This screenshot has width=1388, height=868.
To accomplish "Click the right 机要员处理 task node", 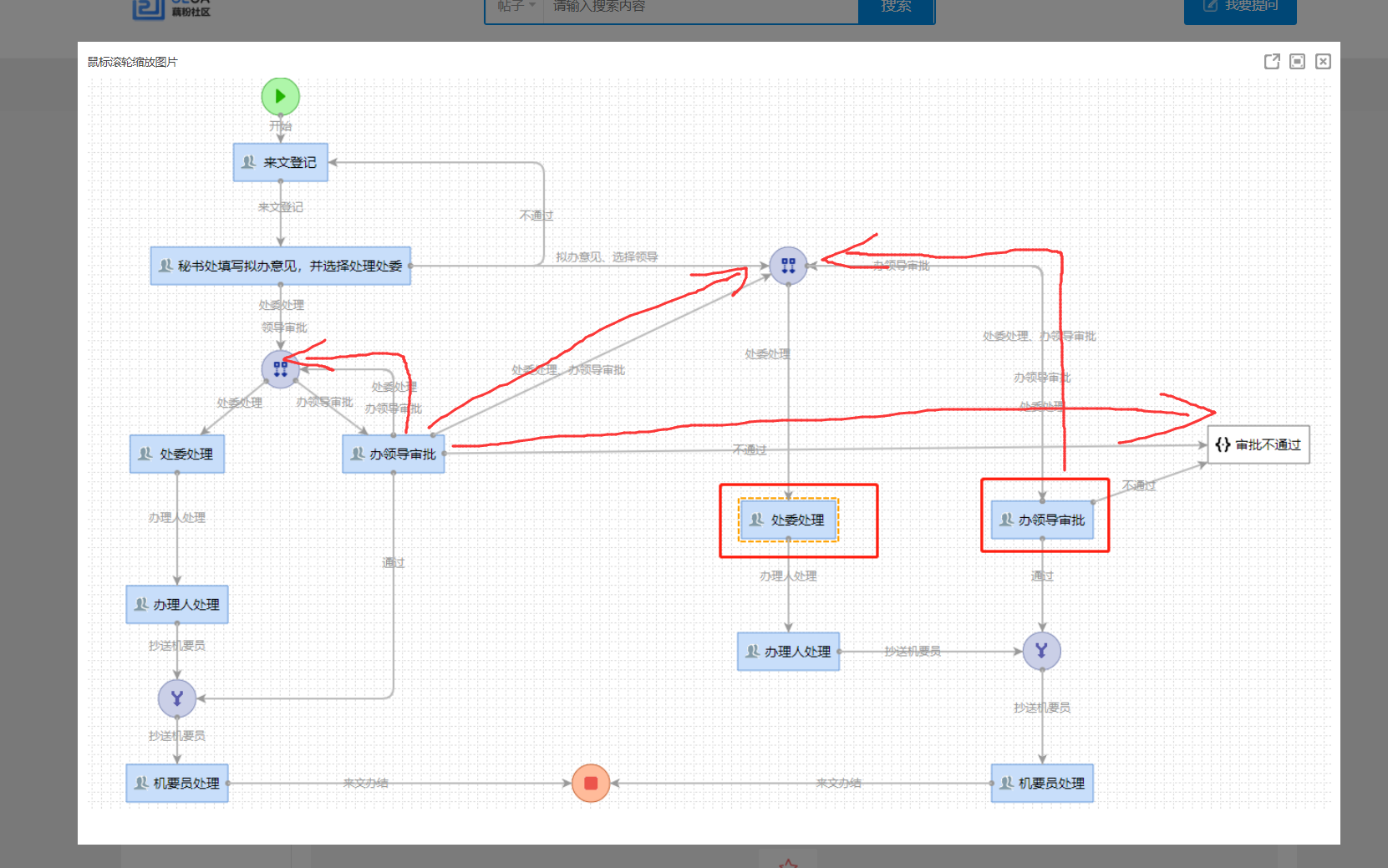I will (1042, 783).
